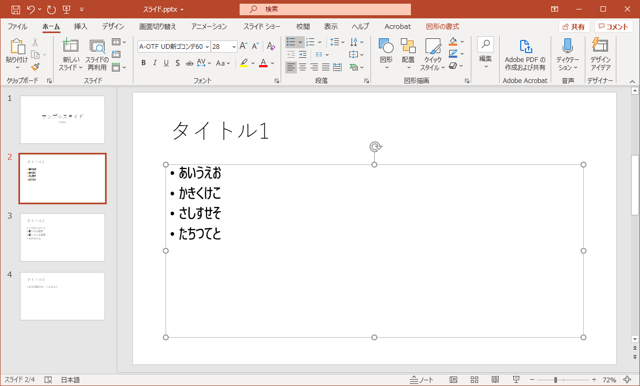Click the zoom out minus button
Viewport: 640px width, 386px height.
click(532, 380)
